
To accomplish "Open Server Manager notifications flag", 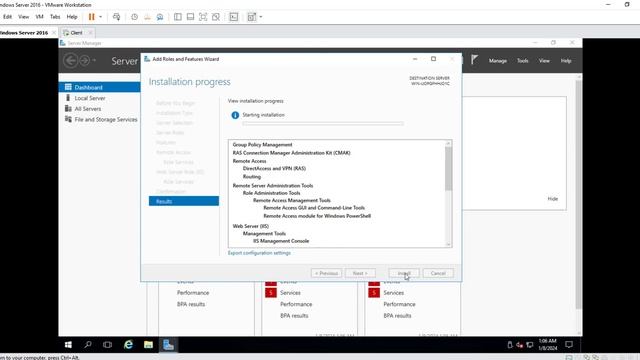I will coord(474,60).
